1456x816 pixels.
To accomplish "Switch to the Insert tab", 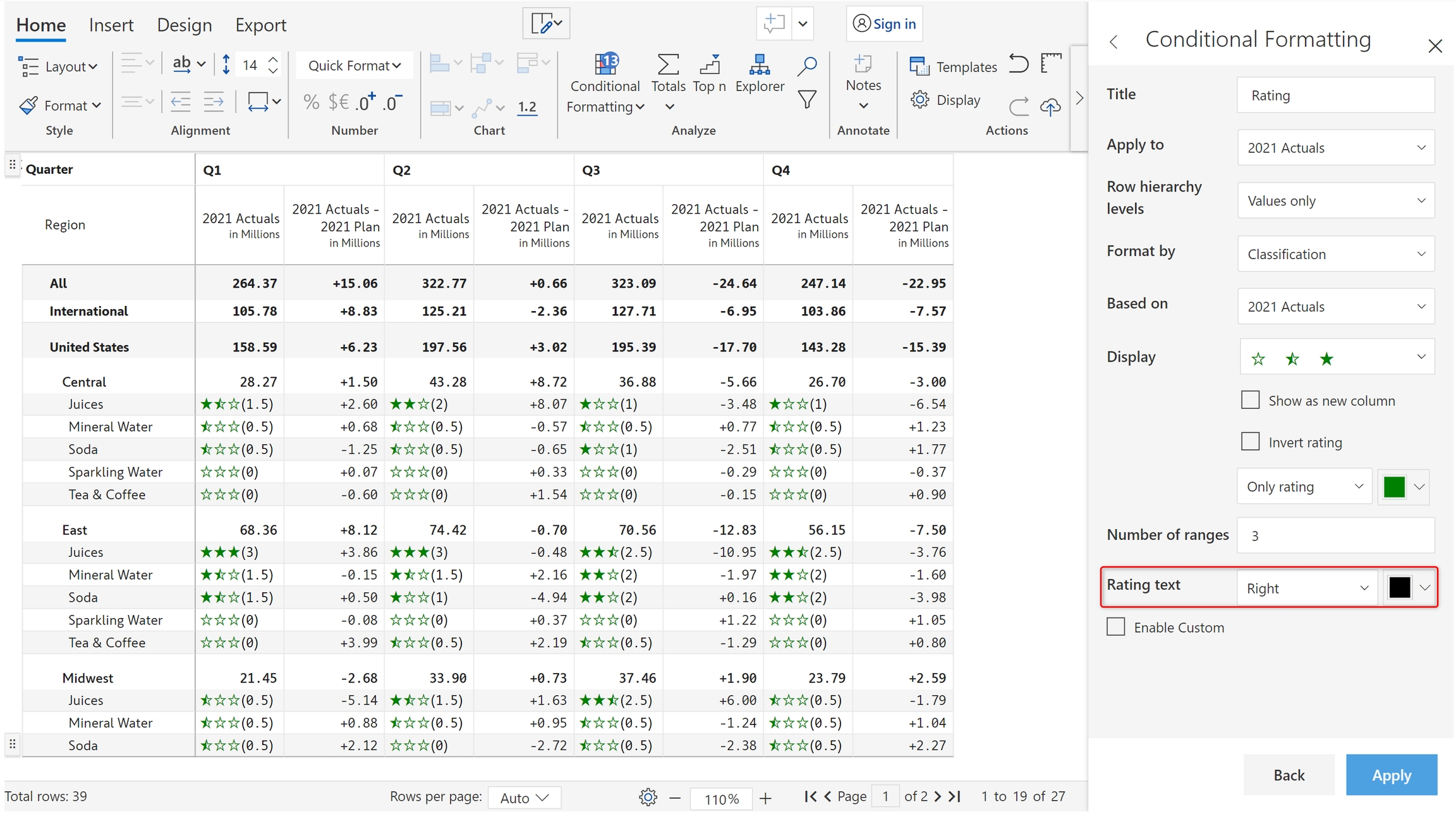I will [x=111, y=25].
